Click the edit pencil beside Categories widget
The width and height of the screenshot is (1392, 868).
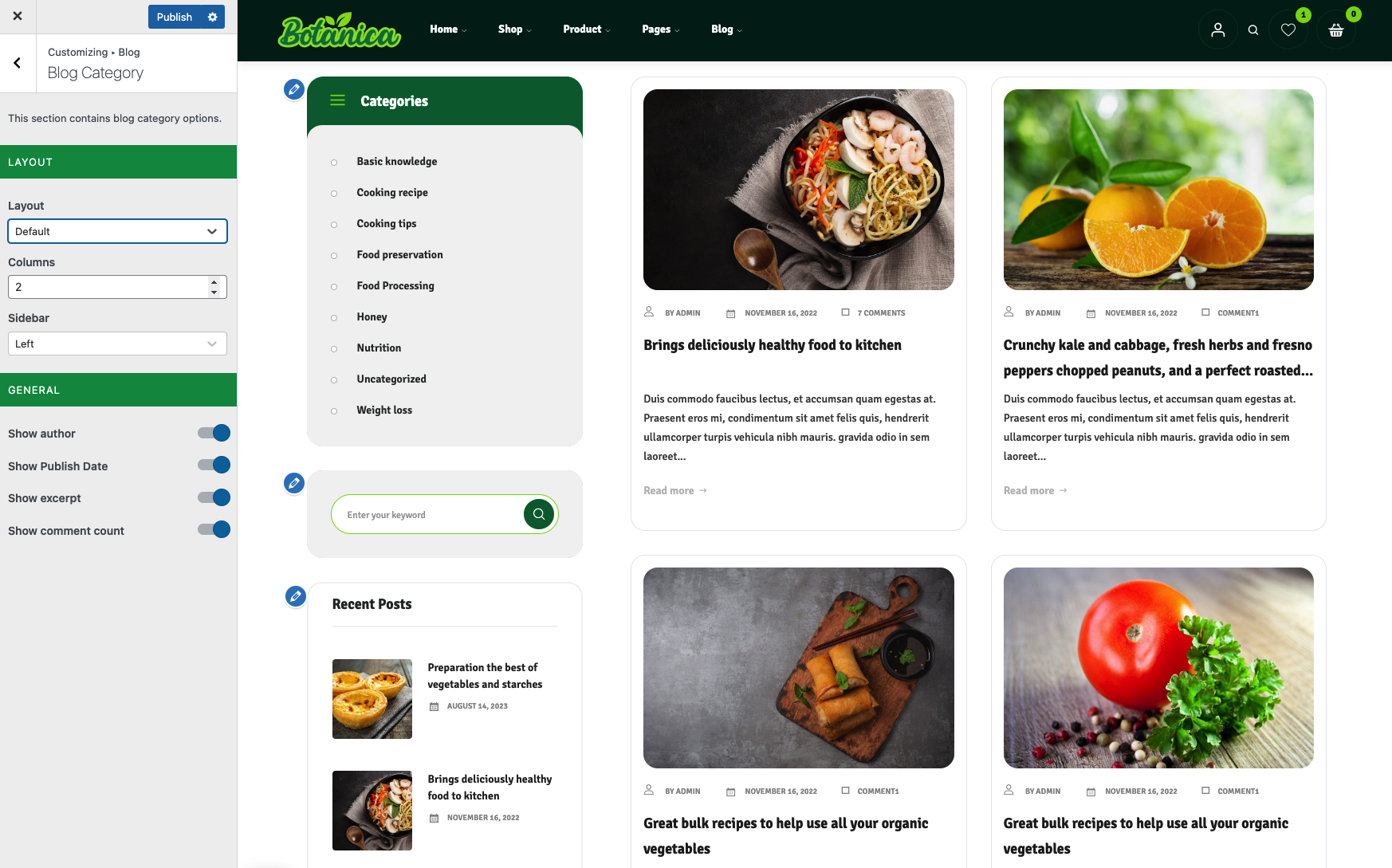point(294,89)
